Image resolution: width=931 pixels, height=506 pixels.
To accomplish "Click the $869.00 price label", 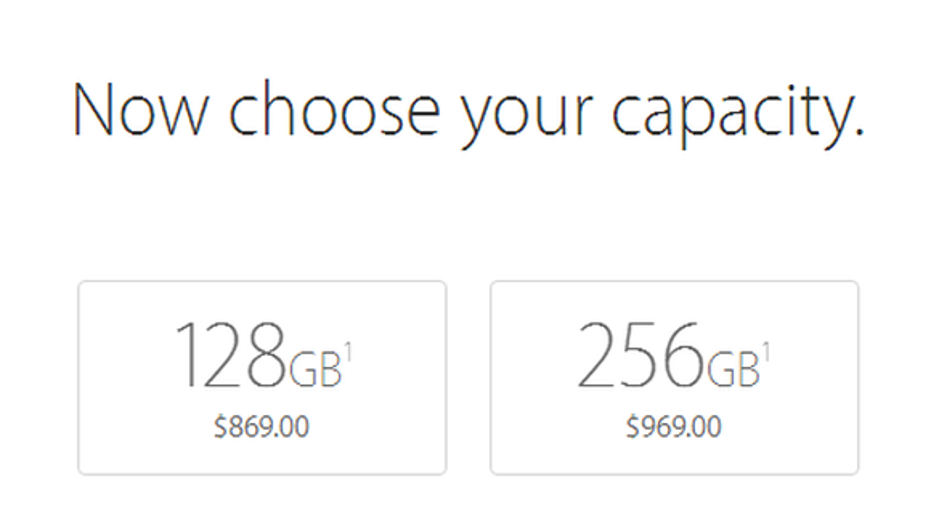I will pyautogui.click(x=262, y=427).
